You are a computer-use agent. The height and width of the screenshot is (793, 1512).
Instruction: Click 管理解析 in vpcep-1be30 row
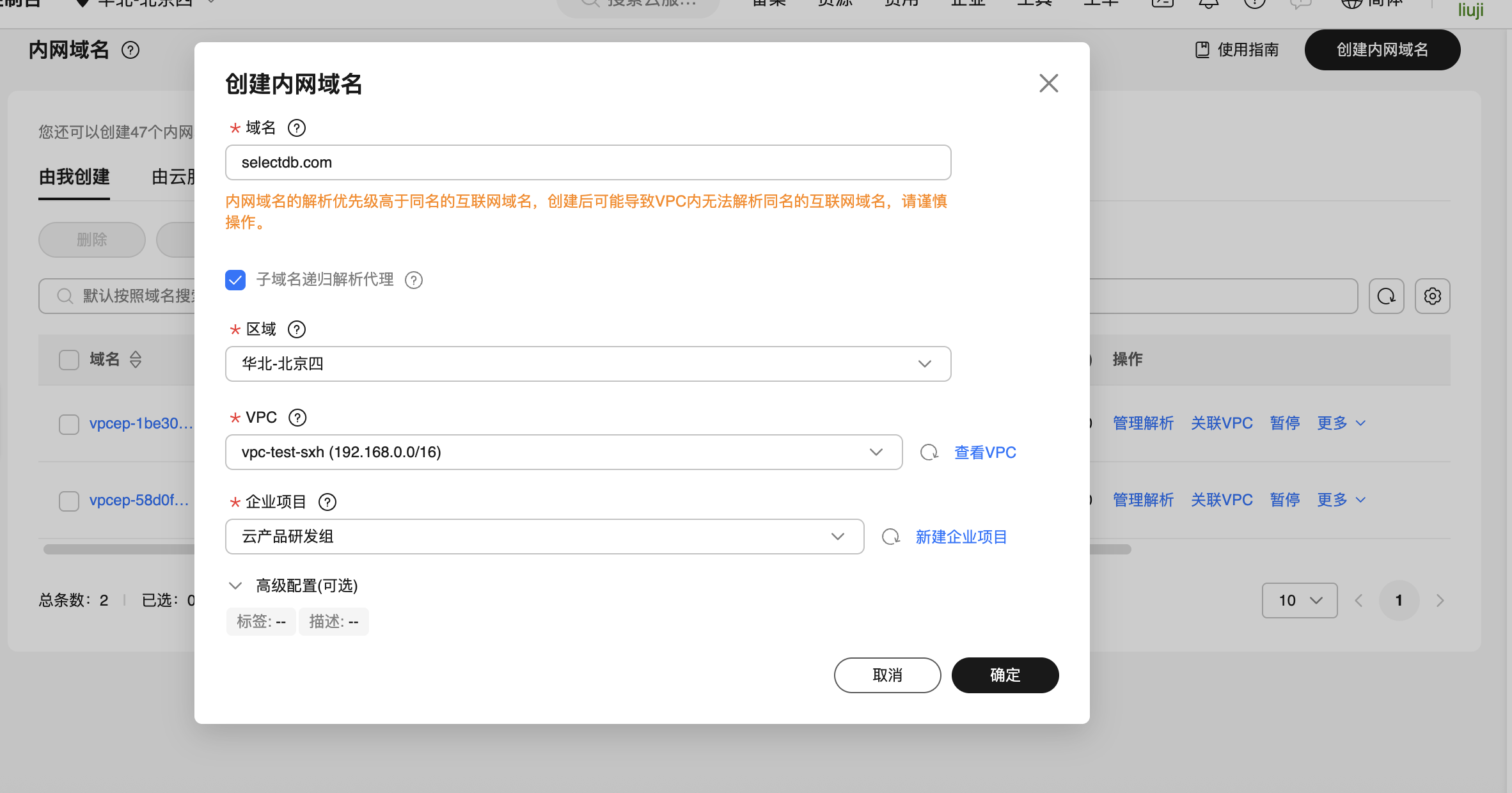(x=1143, y=423)
